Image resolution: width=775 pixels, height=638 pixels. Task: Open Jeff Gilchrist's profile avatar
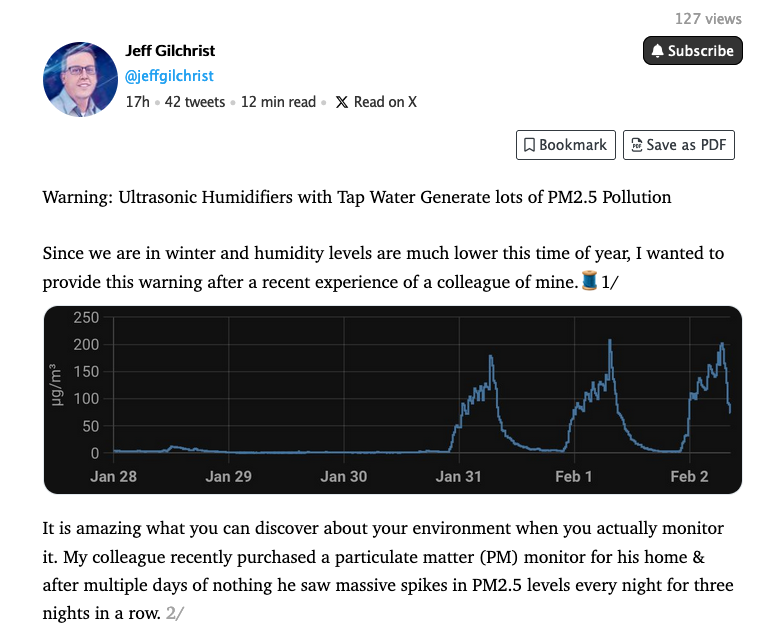coord(81,79)
